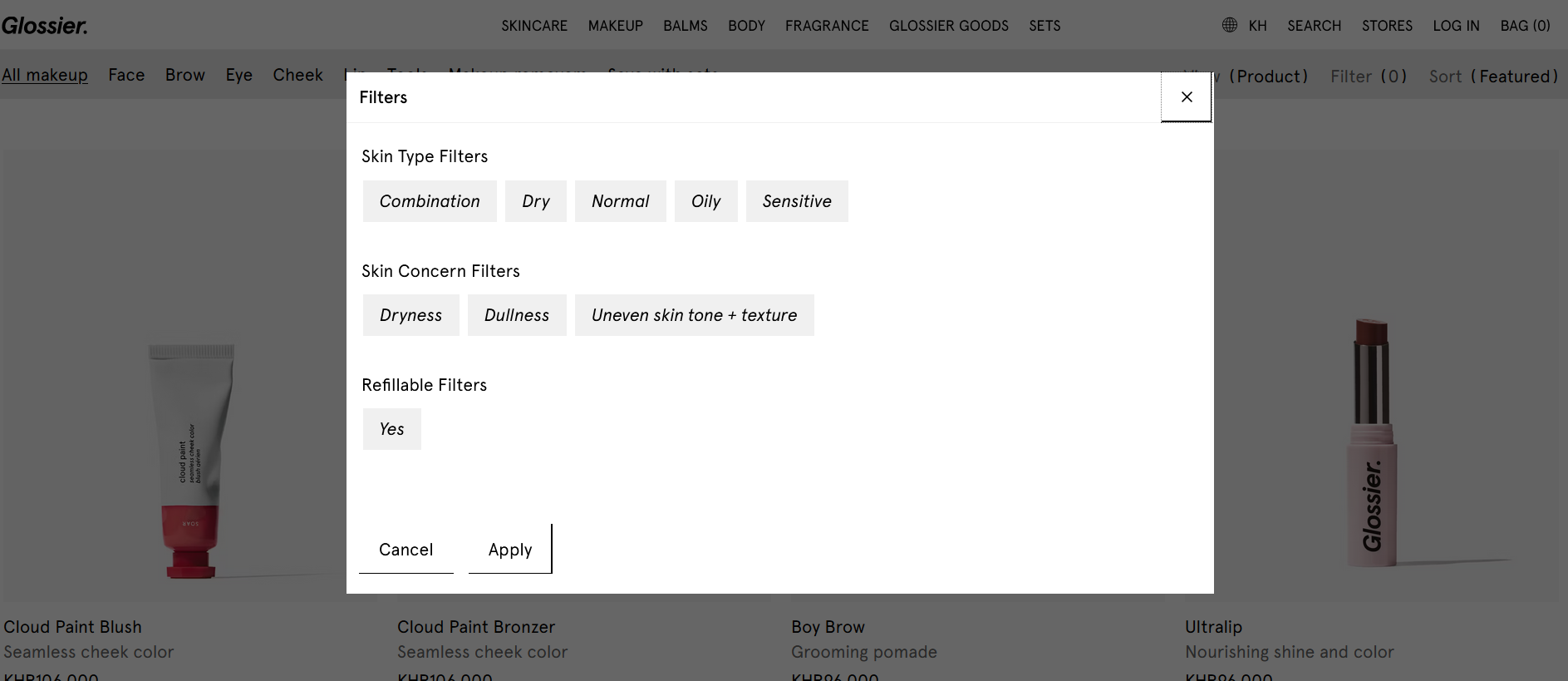
Task: Select the Dullness skin concern filter
Action: 517,315
